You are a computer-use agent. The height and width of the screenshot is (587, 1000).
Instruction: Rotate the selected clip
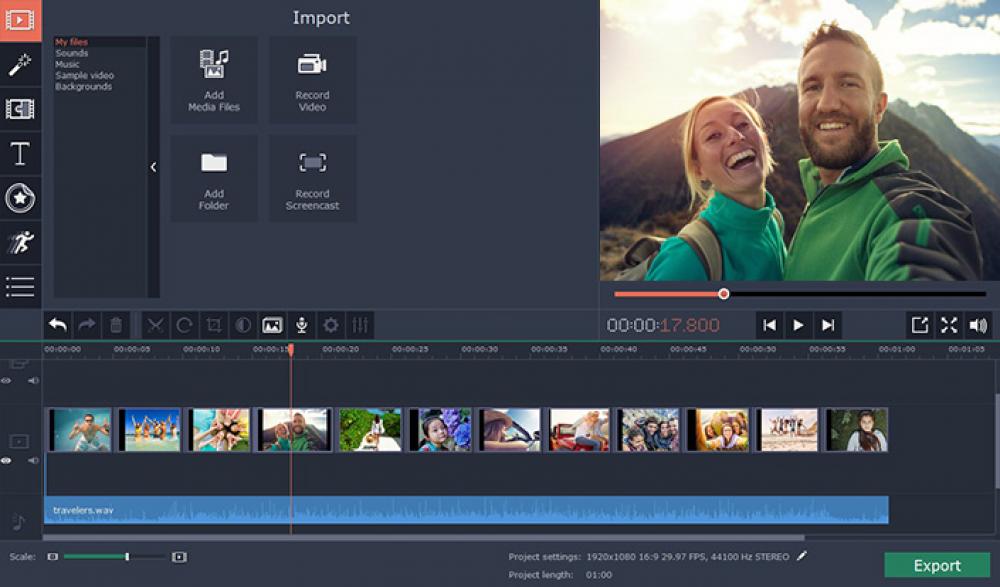(x=186, y=325)
